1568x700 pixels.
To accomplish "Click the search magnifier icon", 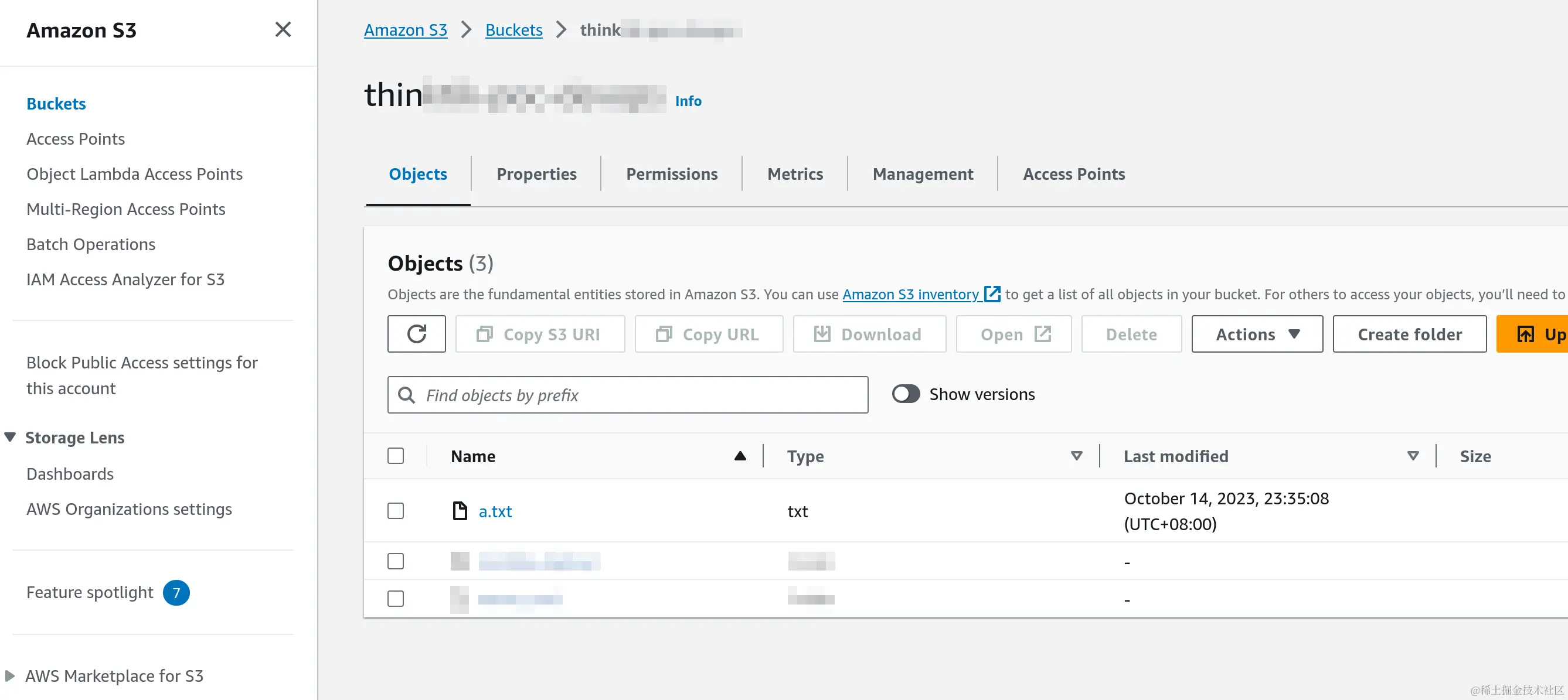I will click(407, 395).
